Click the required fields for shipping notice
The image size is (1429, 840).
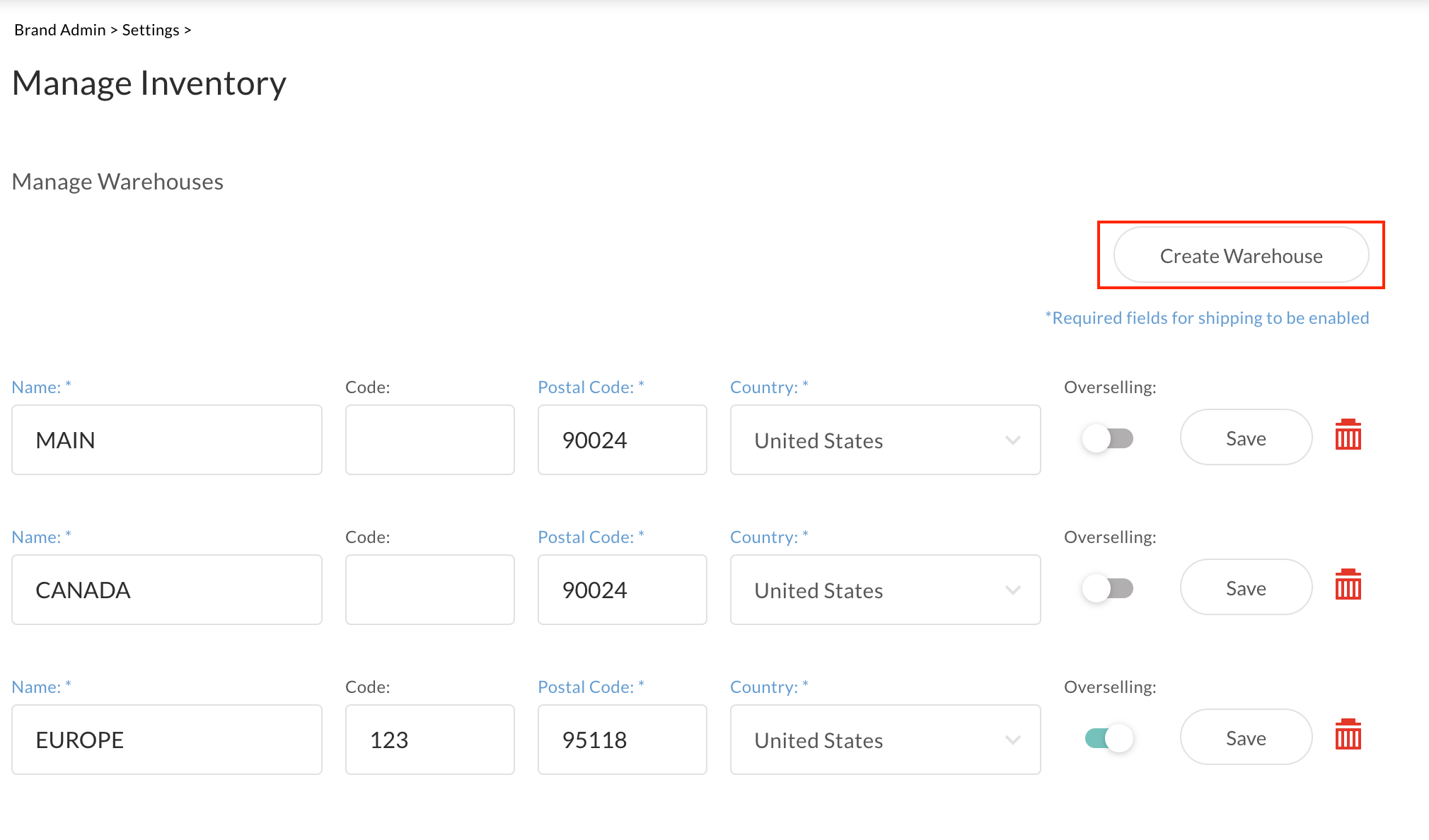click(x=1205, y=317)
